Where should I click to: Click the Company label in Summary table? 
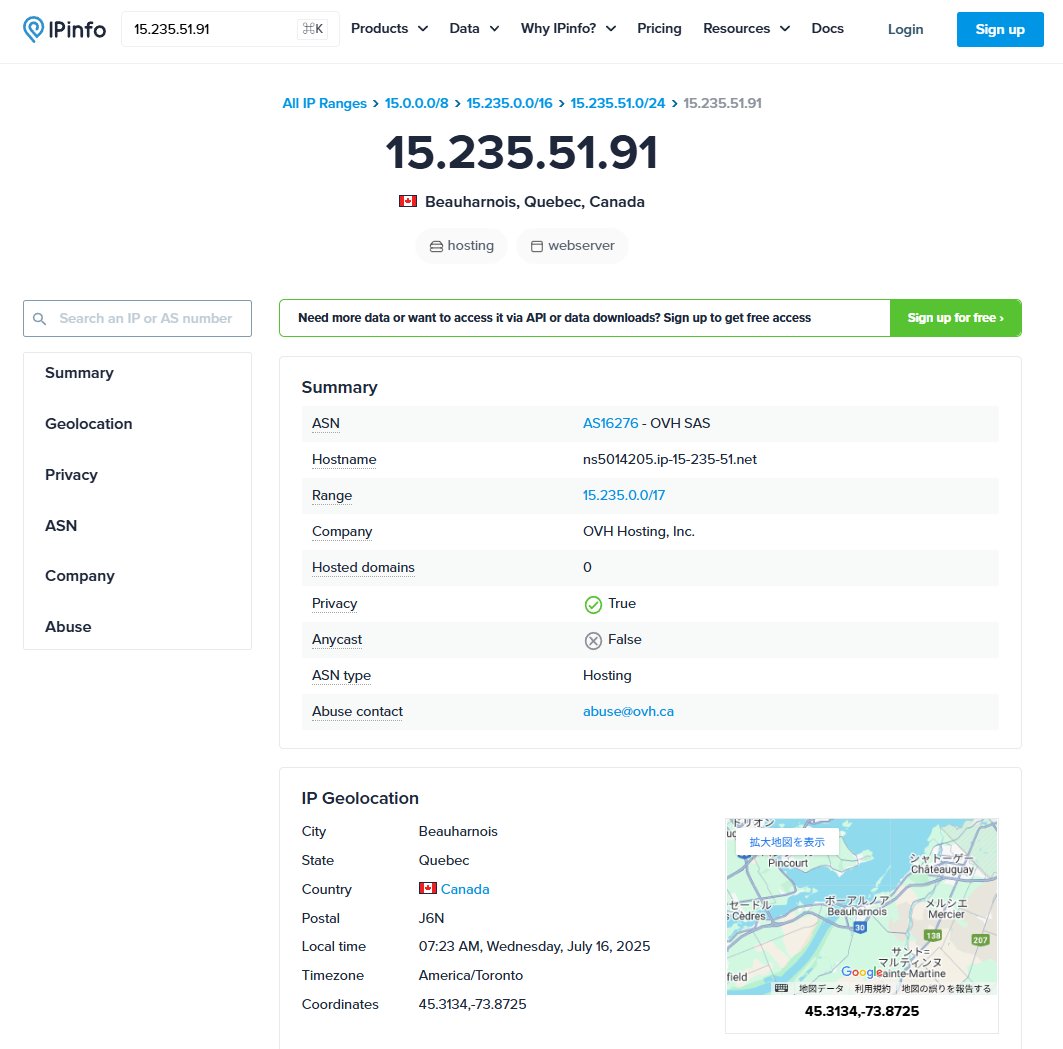click(x=342, y=531)
